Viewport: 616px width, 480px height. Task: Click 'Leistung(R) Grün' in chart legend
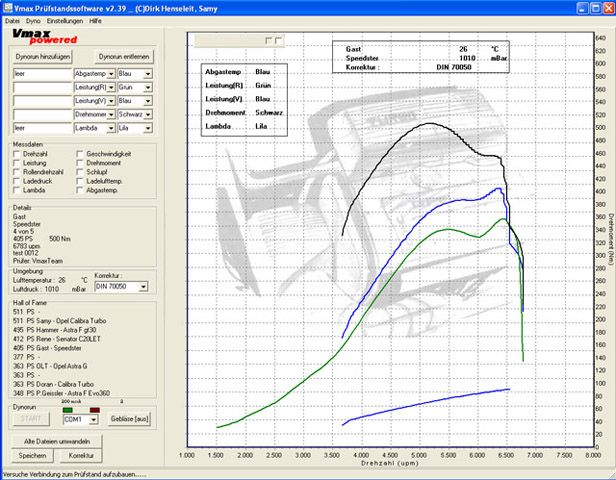point(238,86)
